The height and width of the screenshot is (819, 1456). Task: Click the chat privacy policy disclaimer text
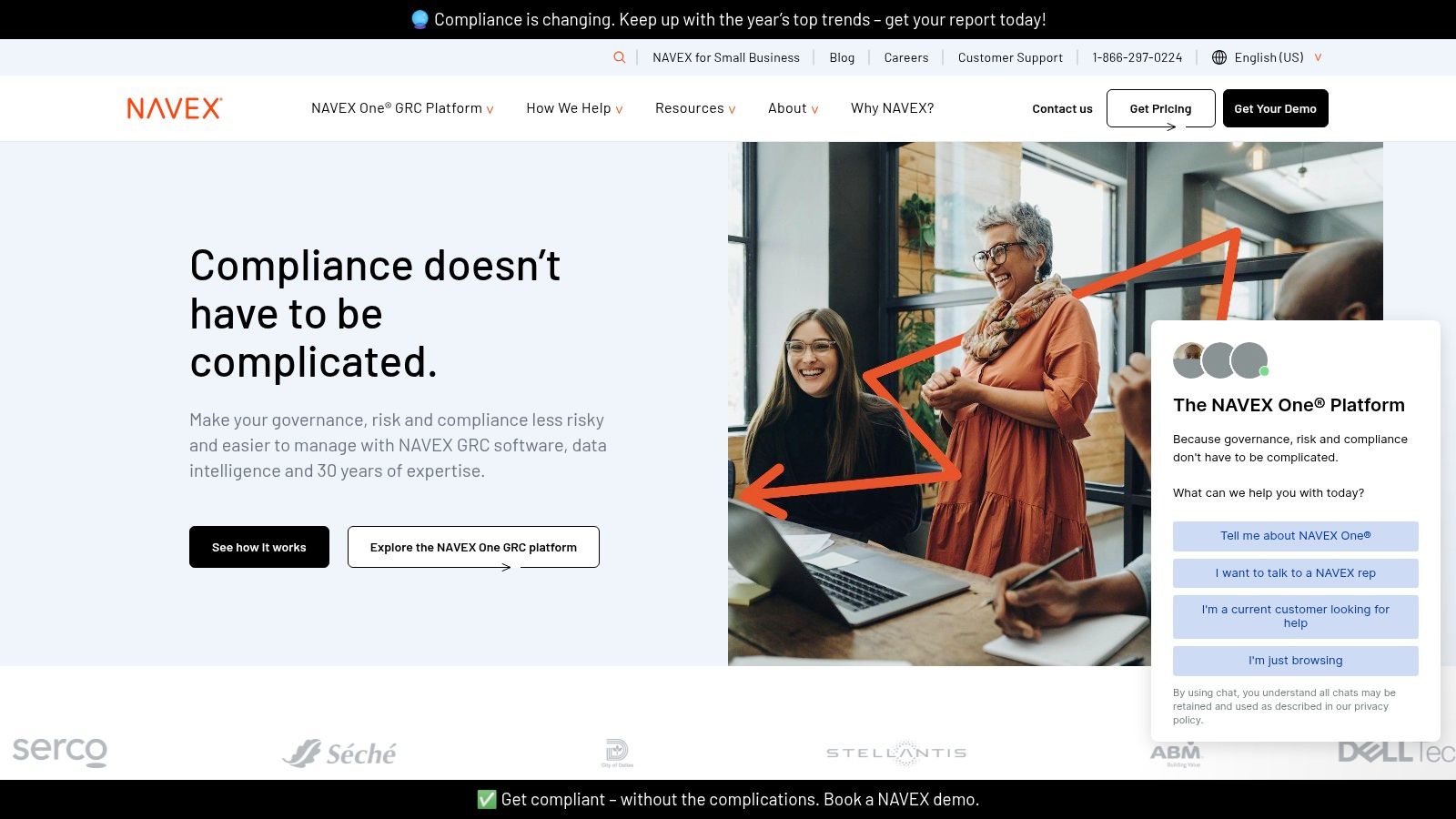click(x=1284, y=706)
